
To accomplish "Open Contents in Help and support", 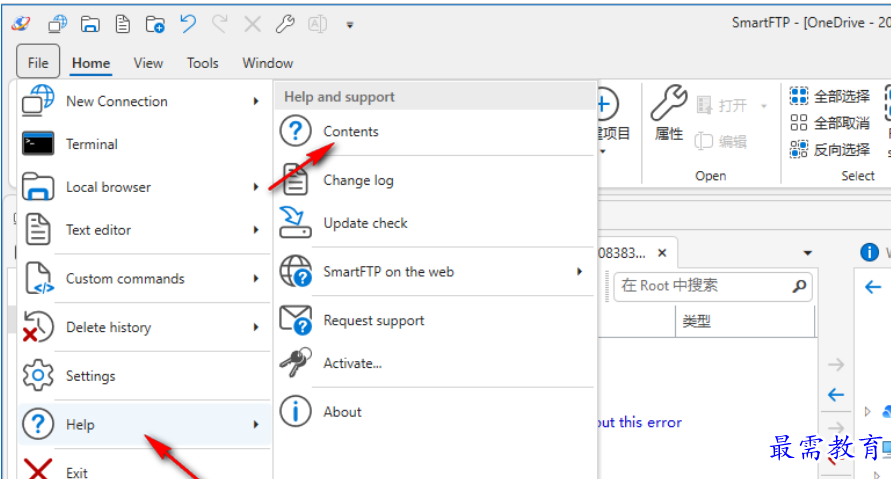I will pos(435,131).
